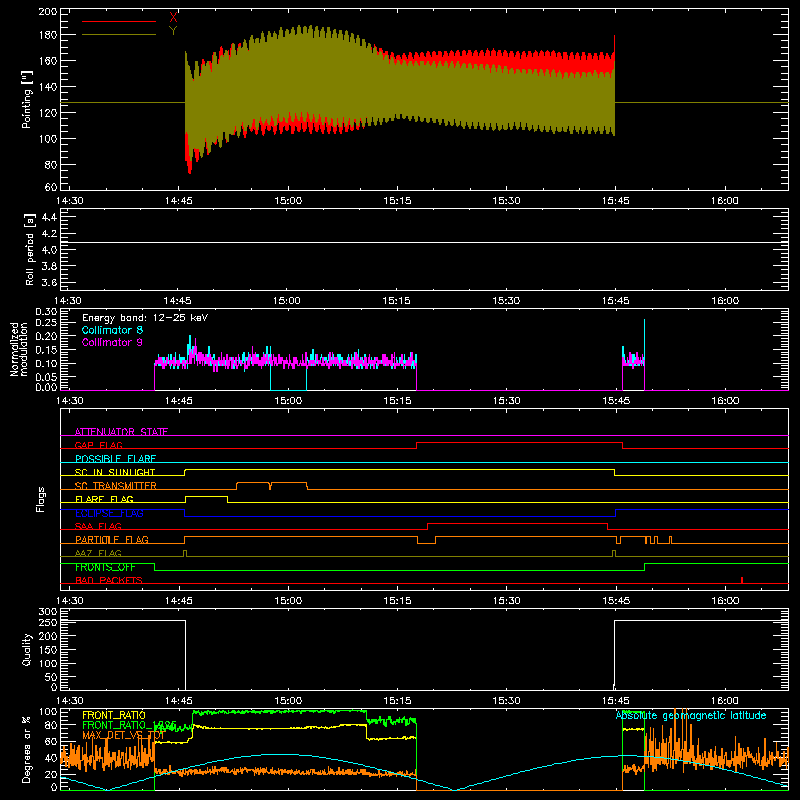
Task: Click the 140 tick on Pointing axis
Action: pos(47,87)
